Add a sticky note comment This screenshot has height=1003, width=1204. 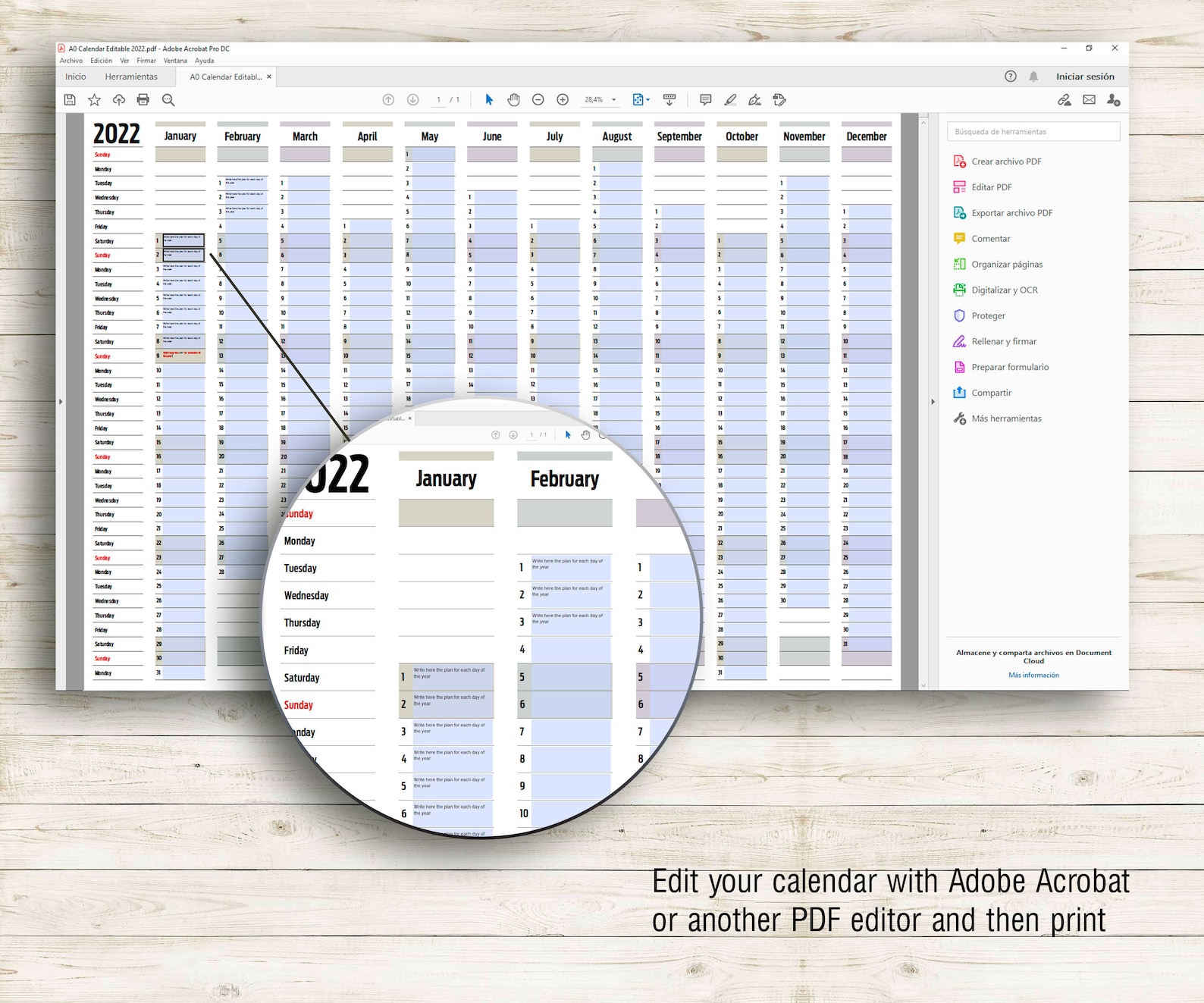click(706, 99)
